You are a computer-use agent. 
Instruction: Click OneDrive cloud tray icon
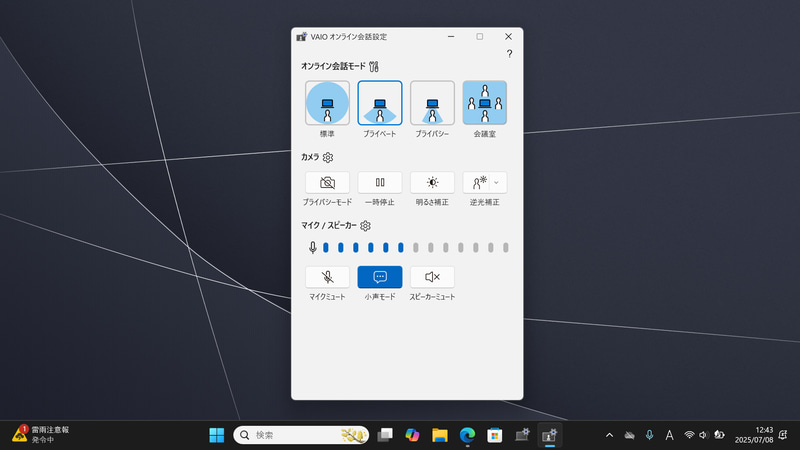(x=630, y=435)
